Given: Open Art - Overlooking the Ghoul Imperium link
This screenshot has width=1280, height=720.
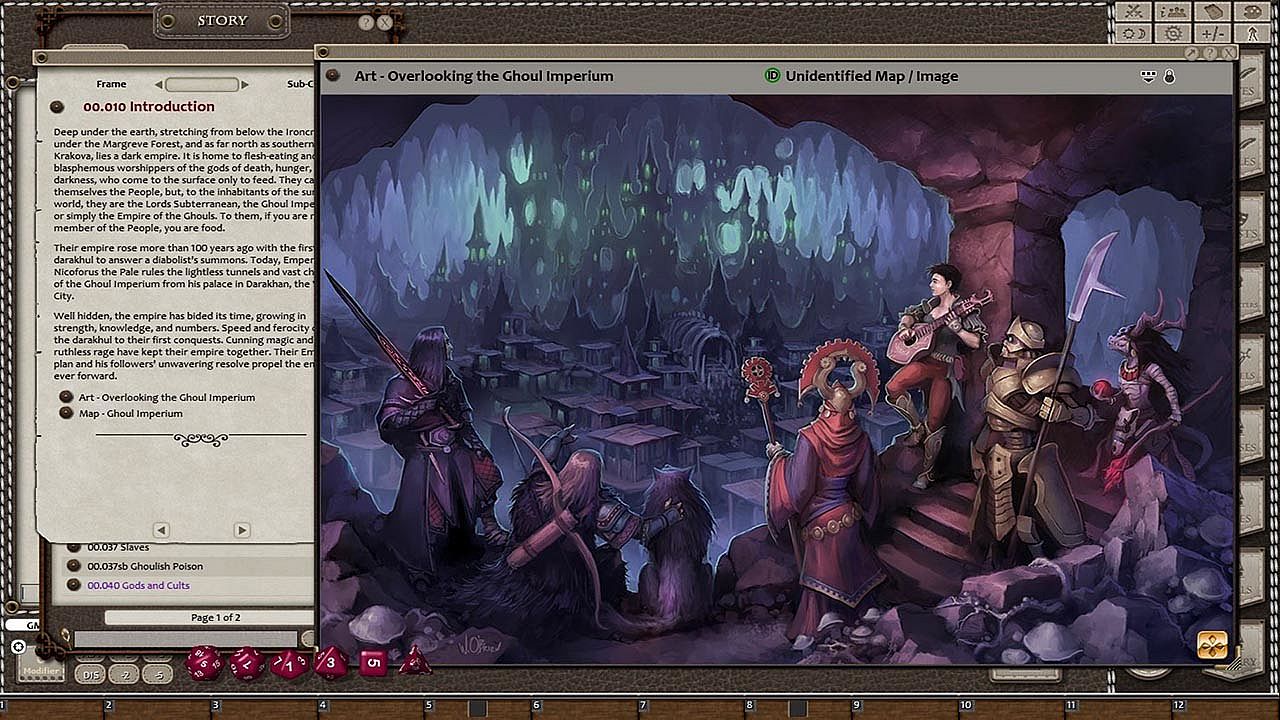Looking at the screenshot, I should point(166,397).
